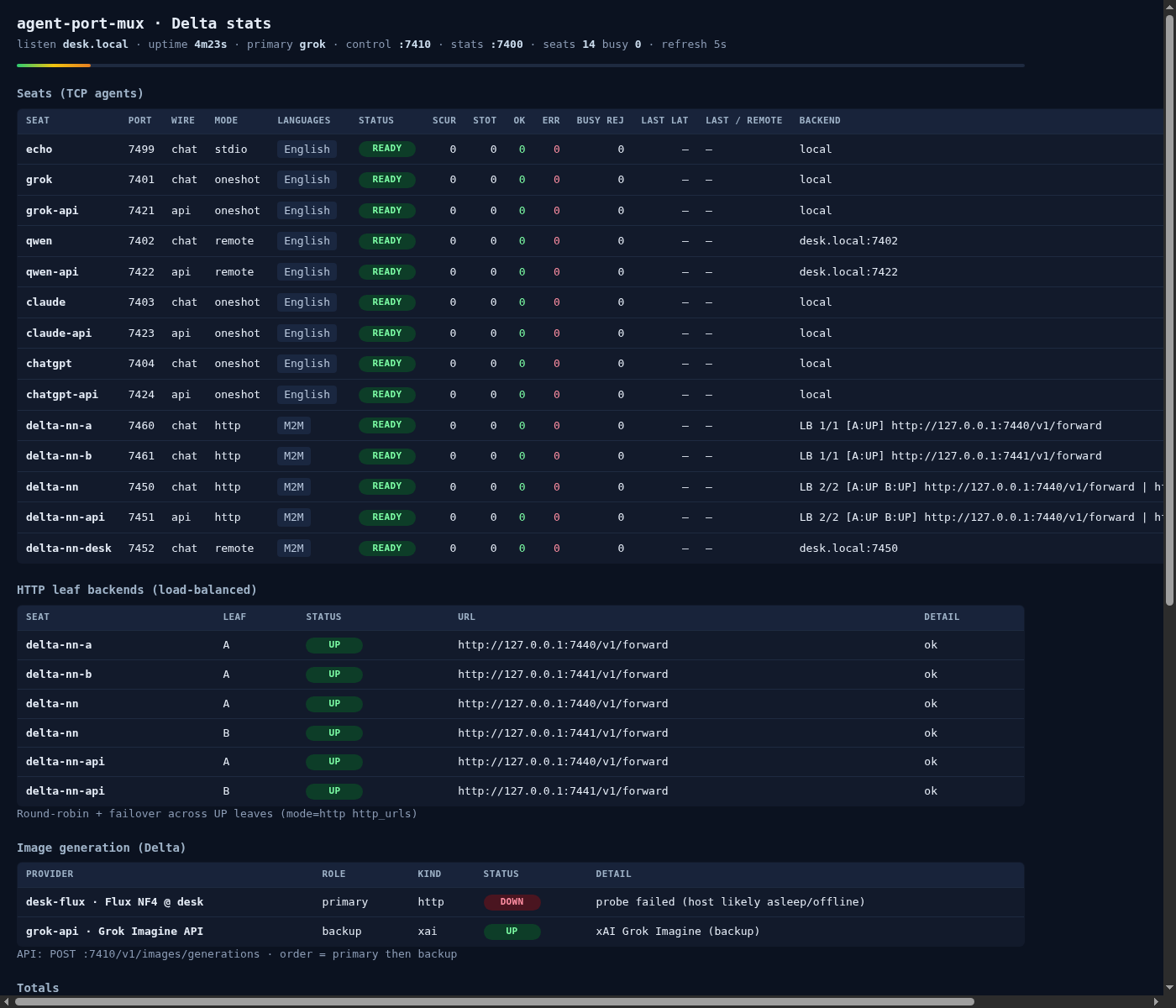1176x1008 pixels.
Task: Click the LANGUAGES column header
Action: 304,120
